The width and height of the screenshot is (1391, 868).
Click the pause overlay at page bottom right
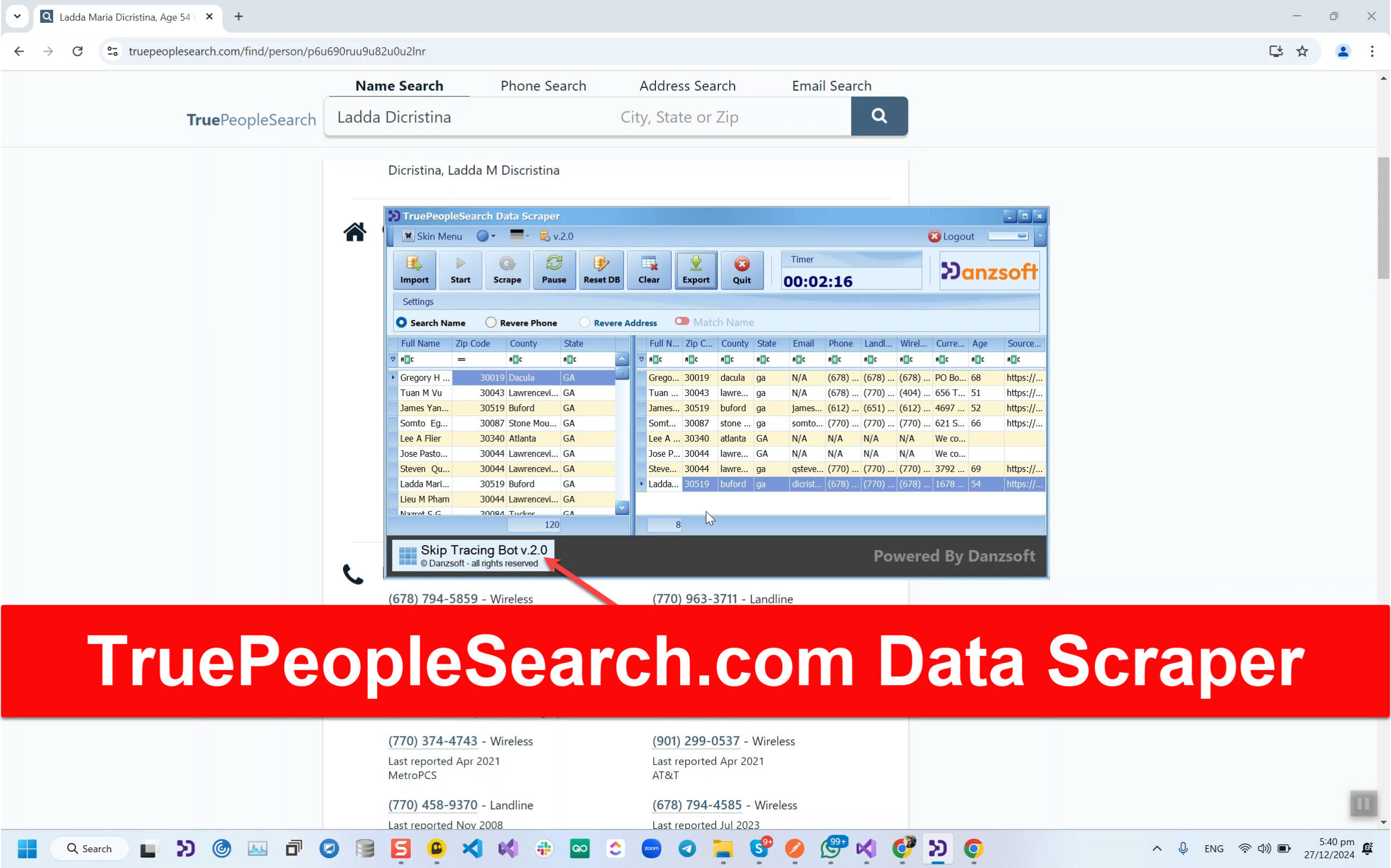click(1363, 803)
